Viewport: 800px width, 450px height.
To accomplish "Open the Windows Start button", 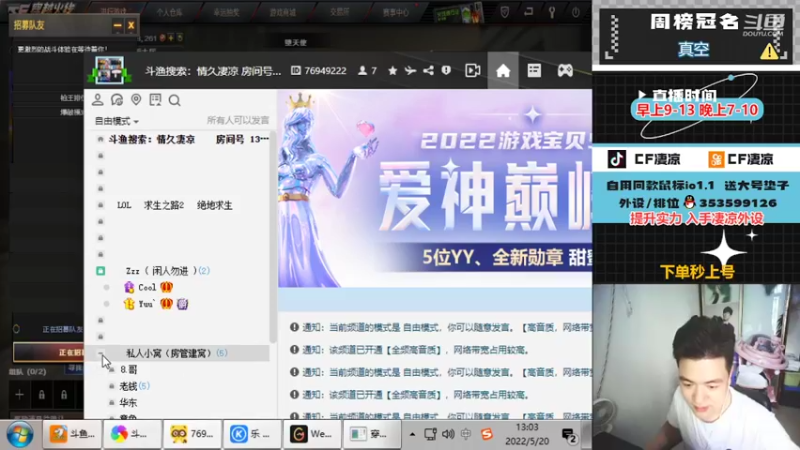I will (20, 434).
